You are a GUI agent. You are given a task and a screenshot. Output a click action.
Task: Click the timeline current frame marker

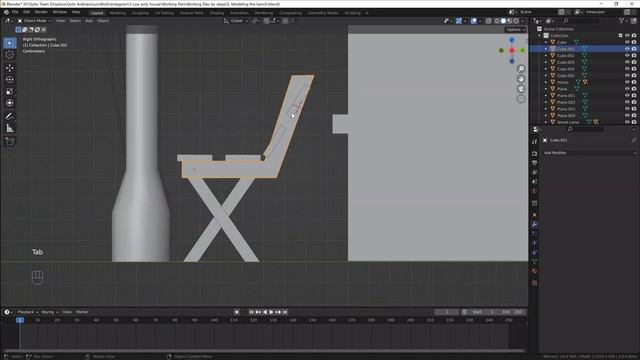[x=20, y=320]
